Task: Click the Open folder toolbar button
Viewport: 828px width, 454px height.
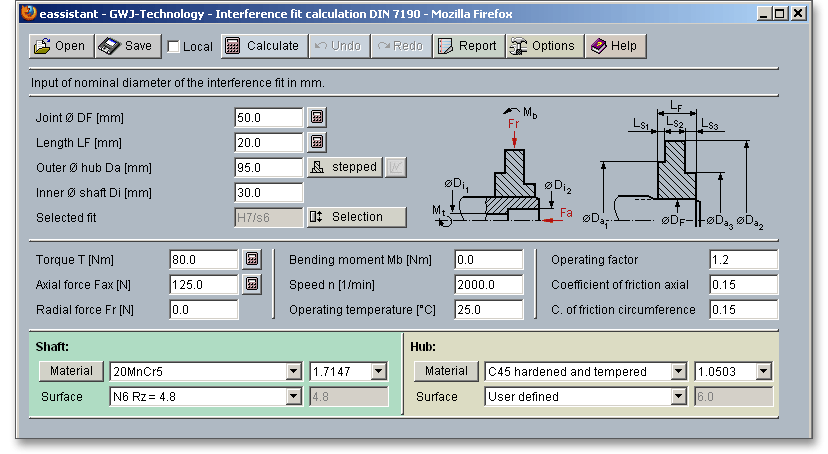Action: pyautogui.click(x=59, y=46)
